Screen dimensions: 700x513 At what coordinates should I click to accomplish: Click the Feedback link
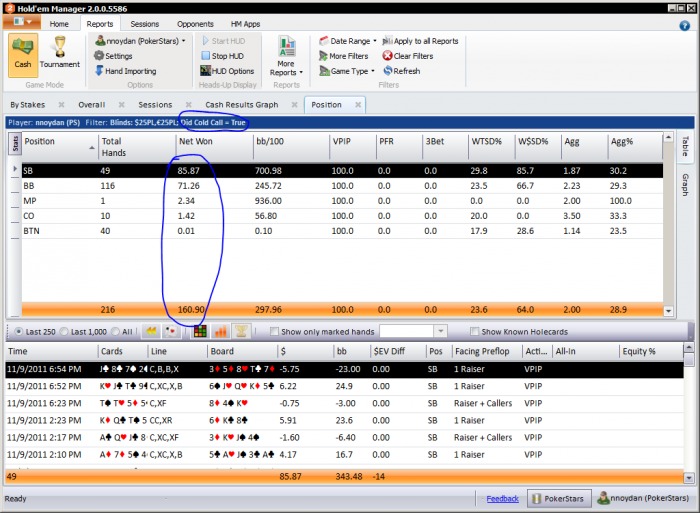coord(502,498)
